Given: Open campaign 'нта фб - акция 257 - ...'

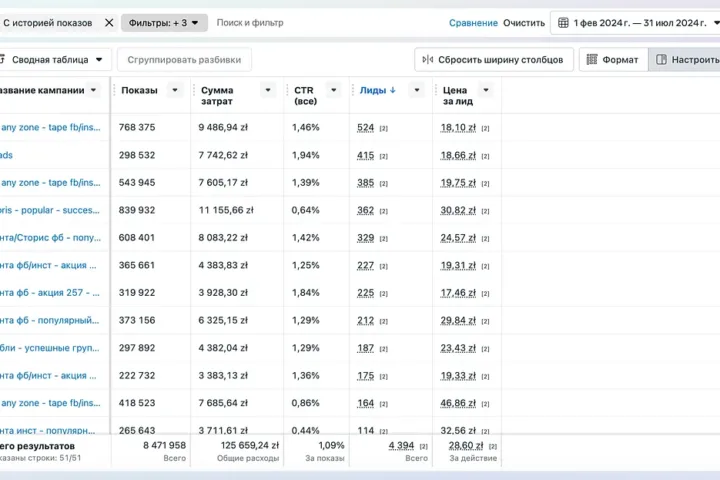Looking at the screenshot, I should tap(50, 293).
